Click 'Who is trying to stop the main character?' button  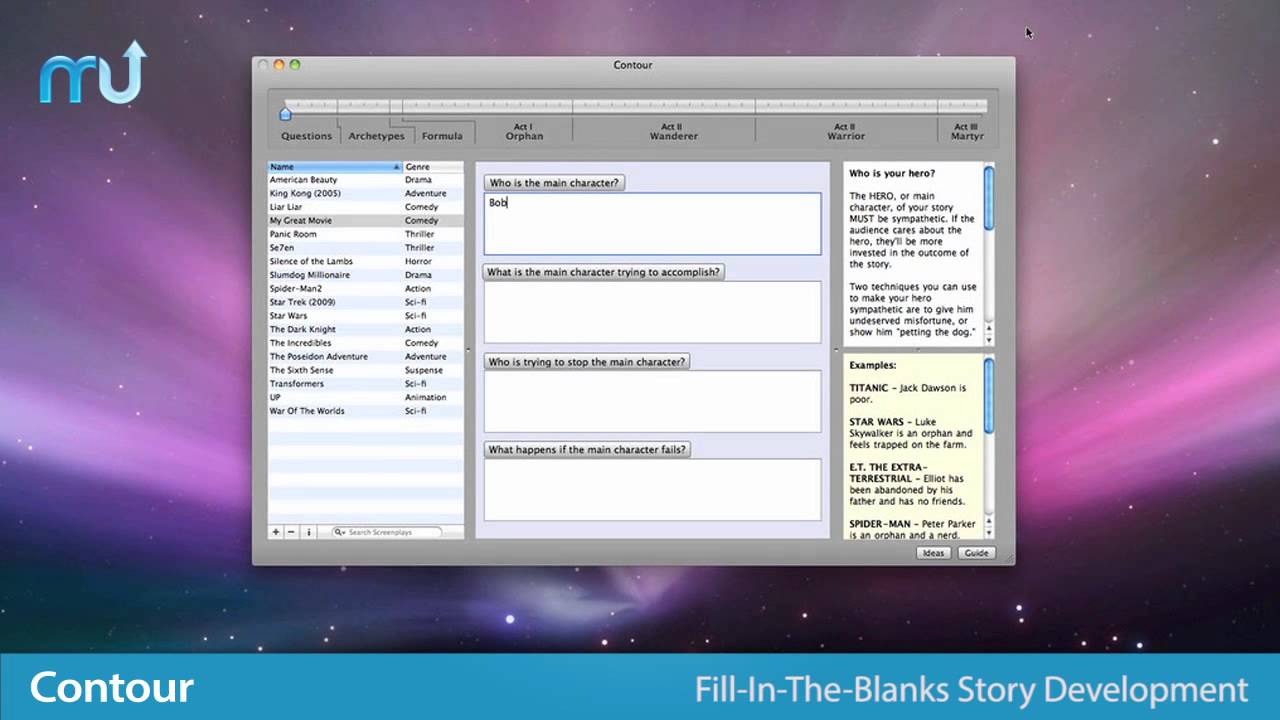(587, 361)
